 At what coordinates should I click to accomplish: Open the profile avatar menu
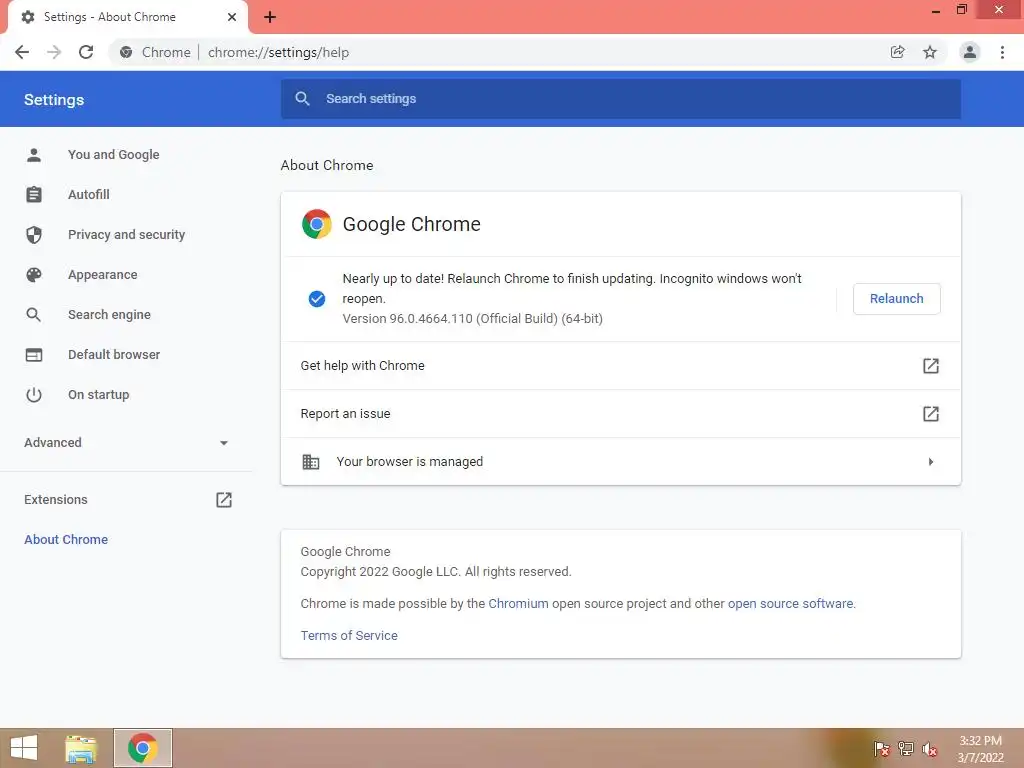(970, 52)
